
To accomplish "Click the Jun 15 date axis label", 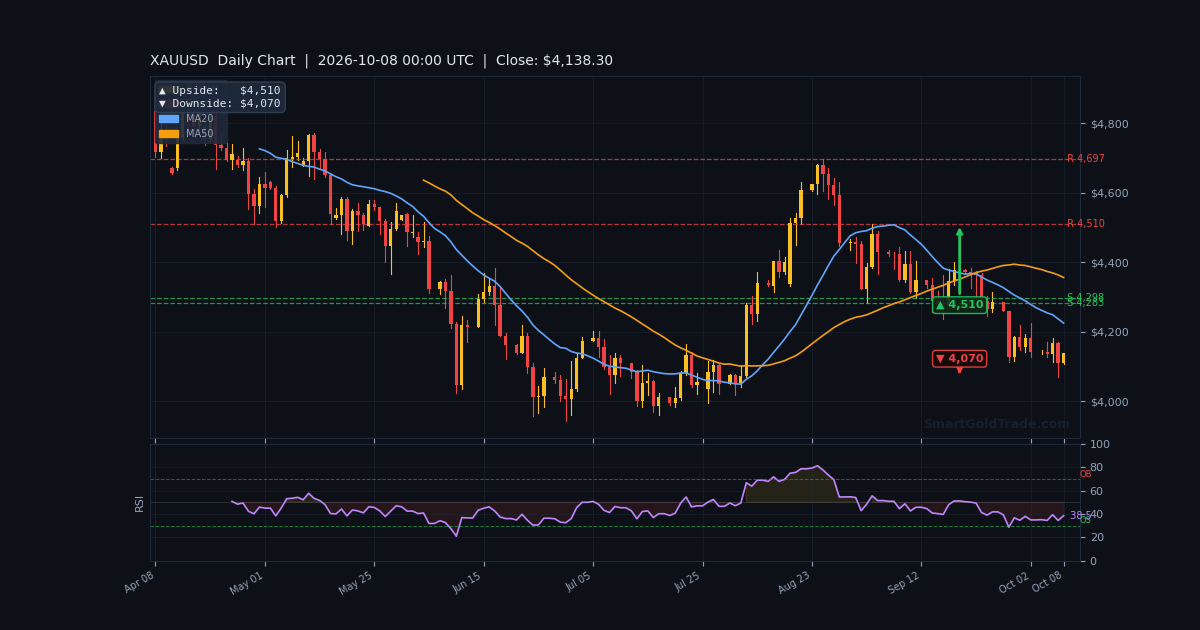I will coord(468,584).
